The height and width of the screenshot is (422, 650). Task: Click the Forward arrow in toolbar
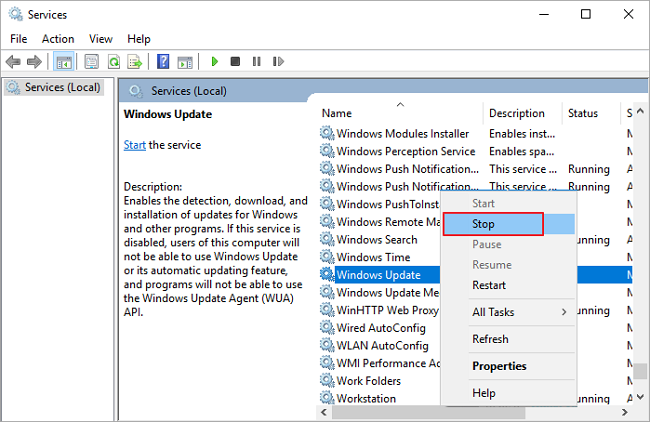click(35, 61)
